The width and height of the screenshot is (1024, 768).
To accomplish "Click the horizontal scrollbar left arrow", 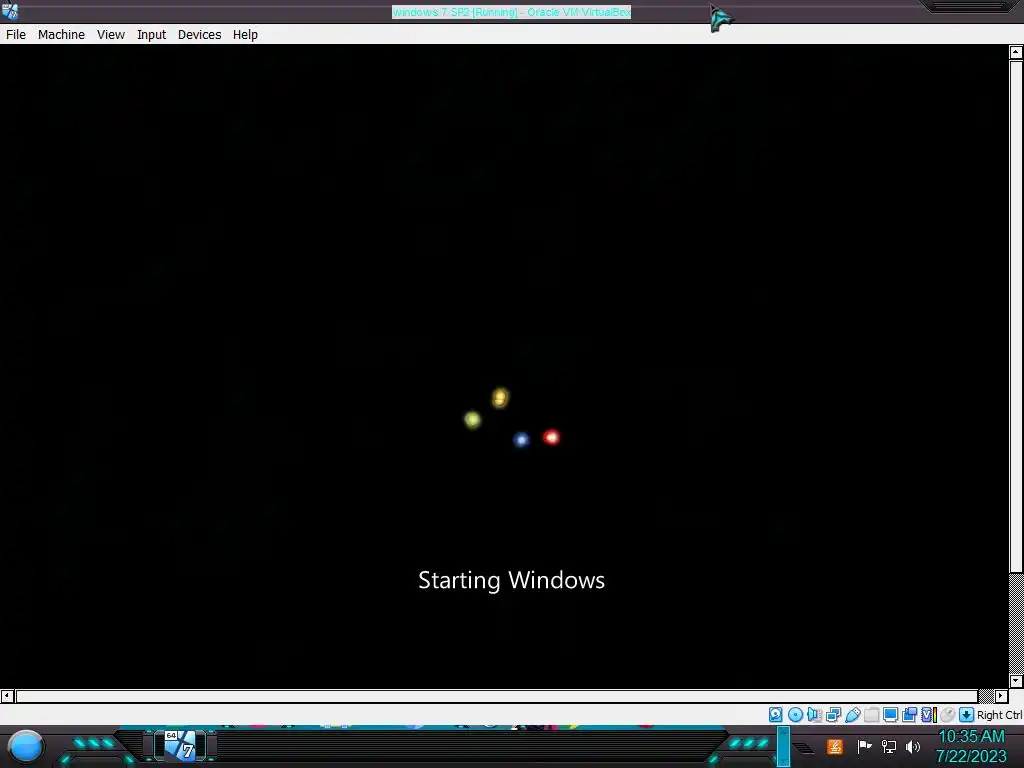I will (7, 696).
